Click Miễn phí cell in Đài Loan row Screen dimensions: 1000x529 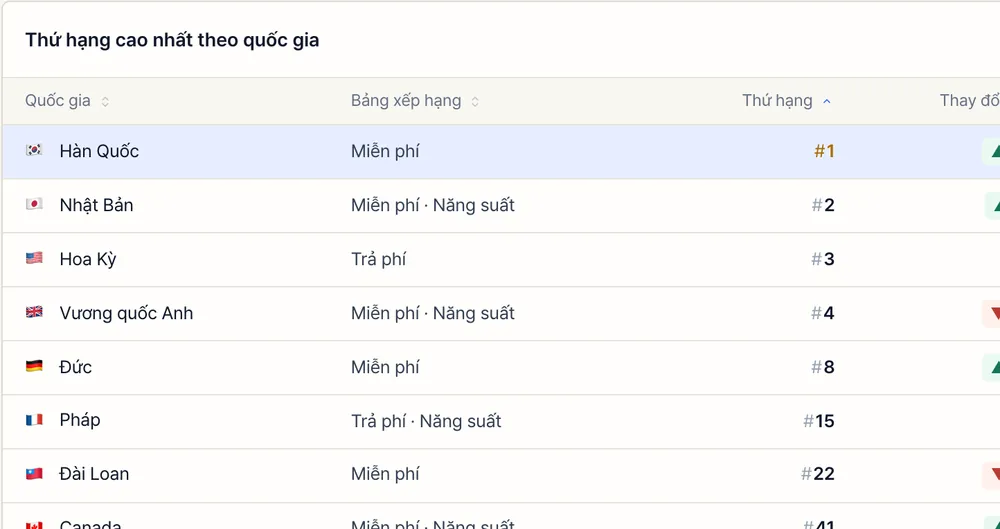(385, 474)
